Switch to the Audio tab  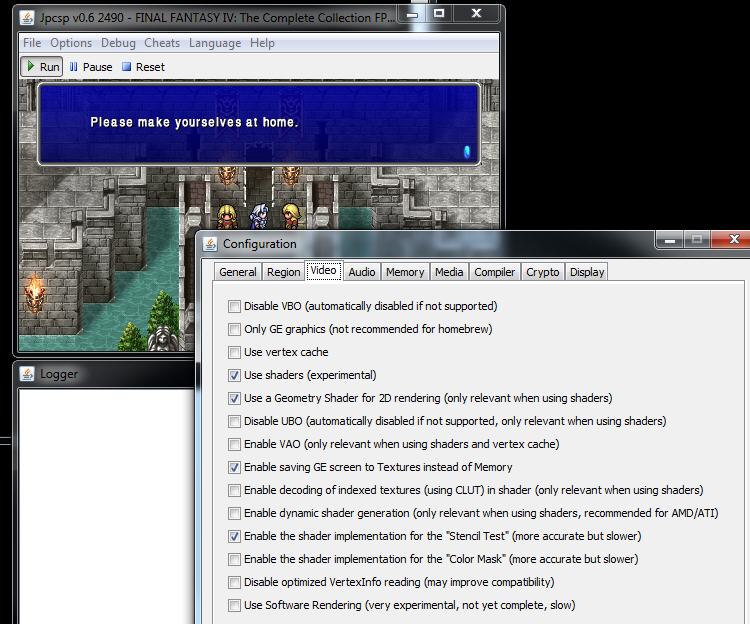pyautogui.click(x=361, y=272)
